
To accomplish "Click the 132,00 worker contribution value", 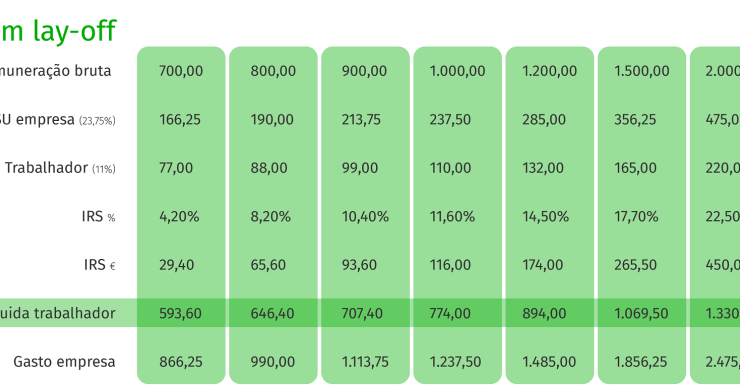I will (x=543, y=168).
